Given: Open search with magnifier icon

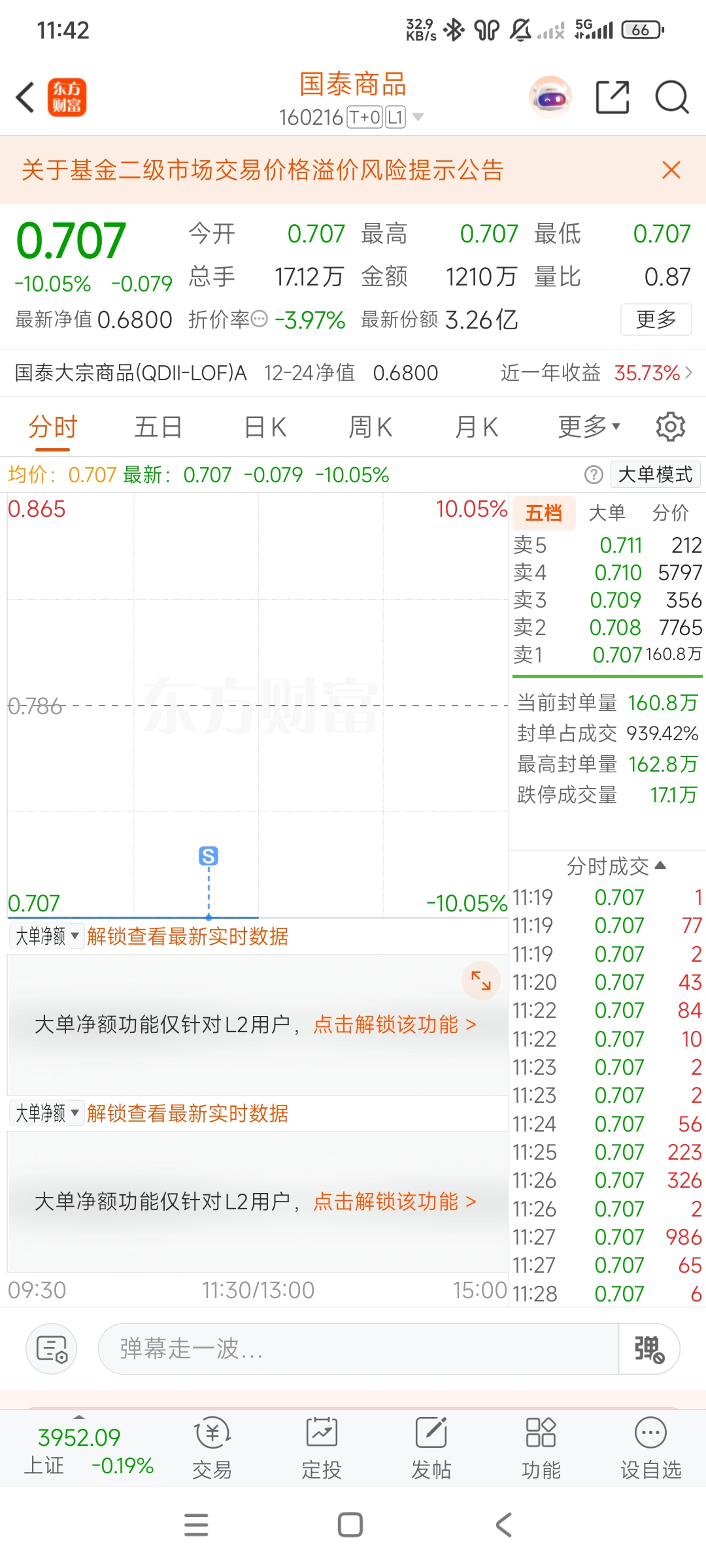Looking at the screenshot, I should click(x=672, y=97).
